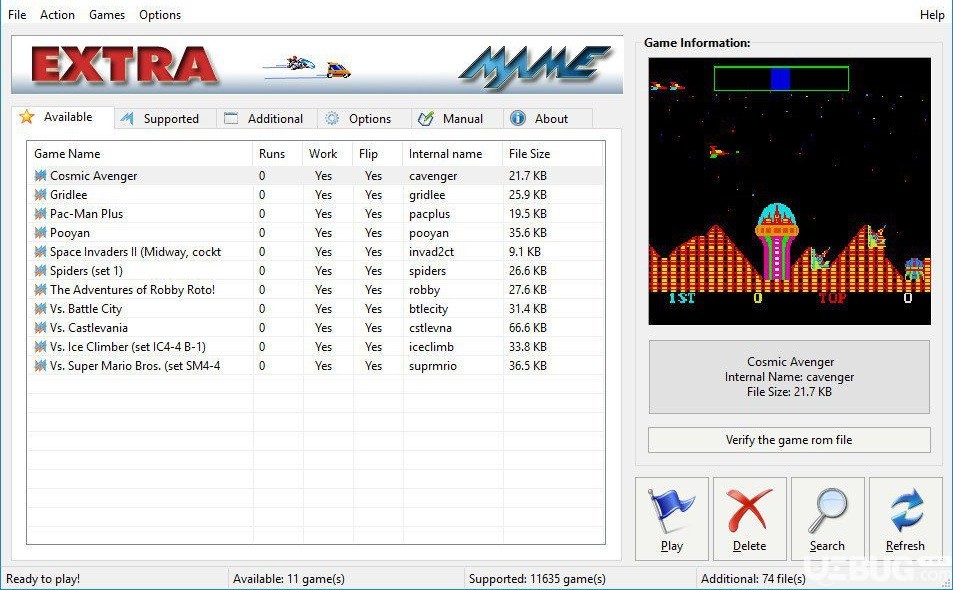
Task: Sort by Work column header
Action: (x=327, y=154)
